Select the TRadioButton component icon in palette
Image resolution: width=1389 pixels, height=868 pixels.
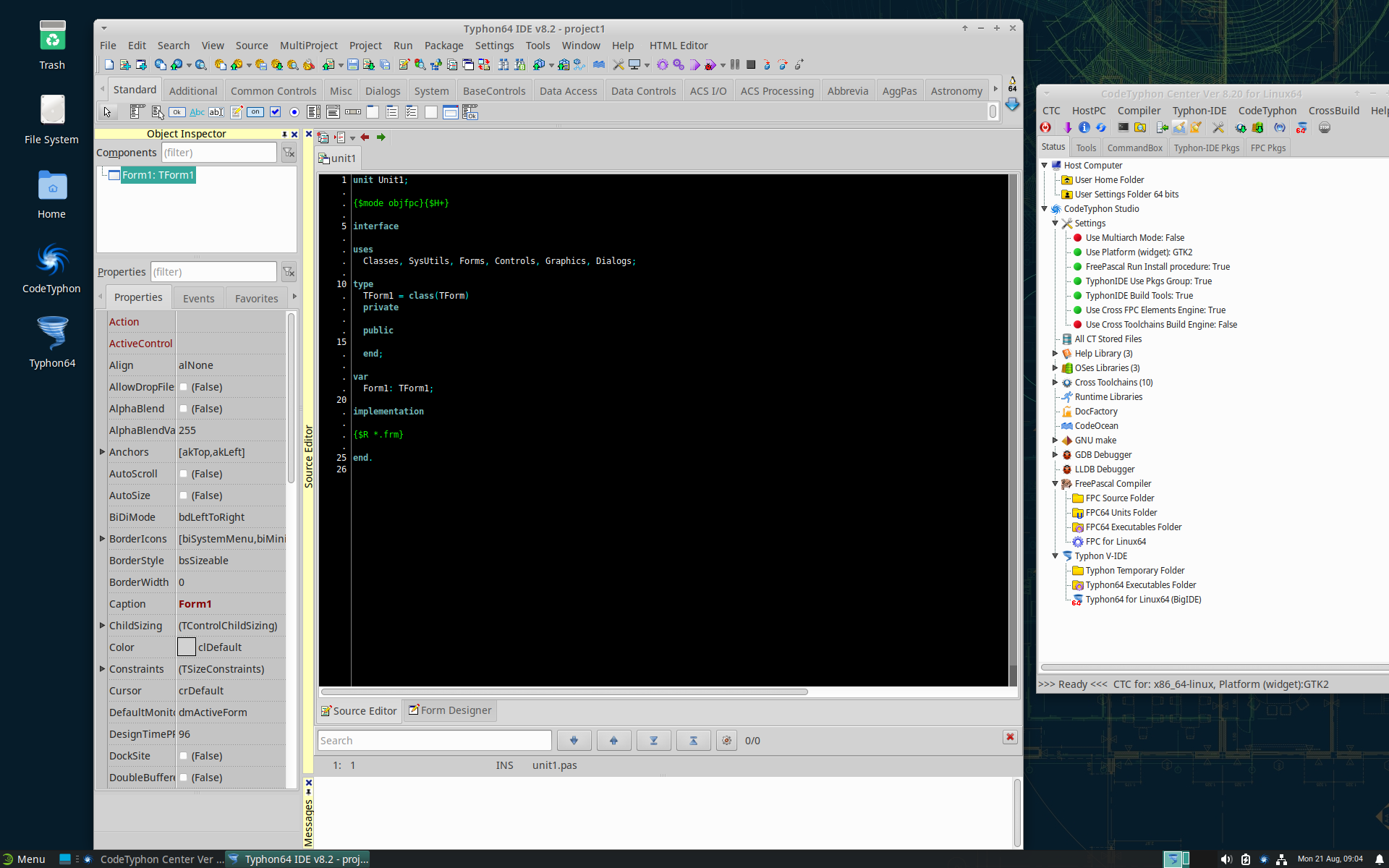pyautogui.click(x=294, y=112)
